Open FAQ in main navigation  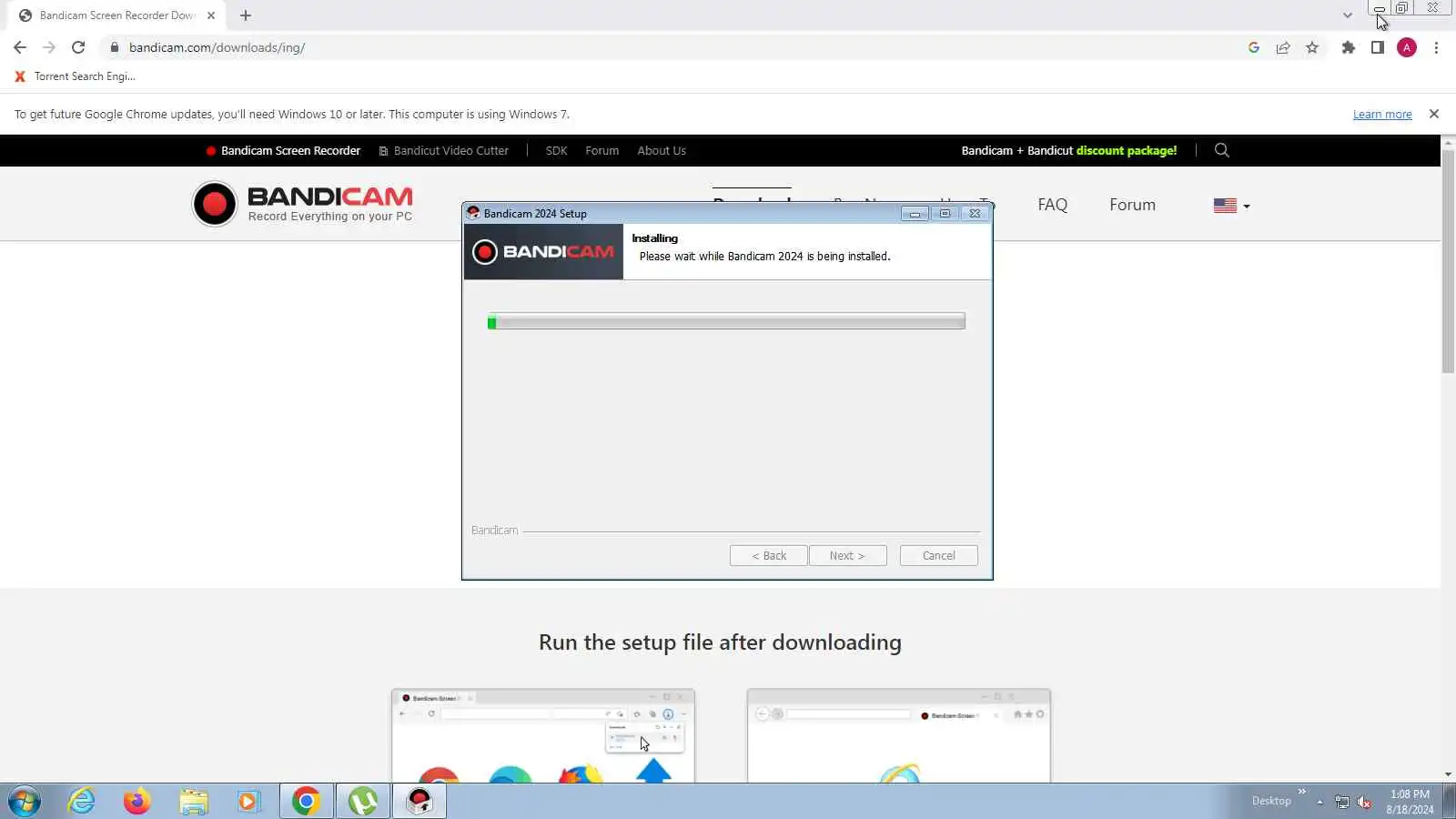[x=1052, y=205]
